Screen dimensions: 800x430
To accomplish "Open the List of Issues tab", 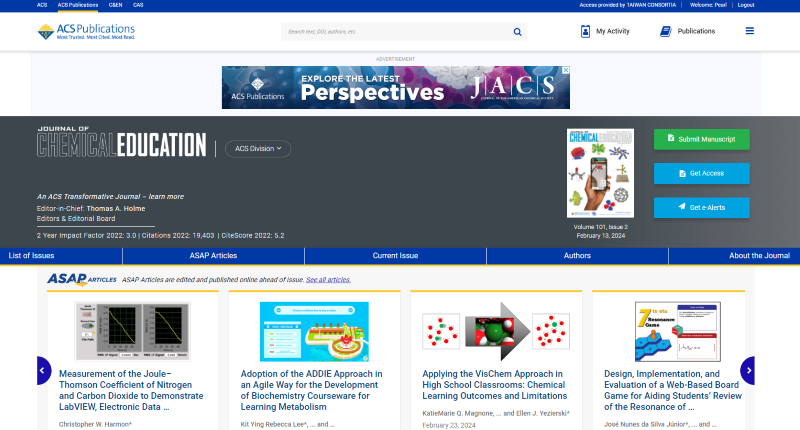I will pos(32,256).
